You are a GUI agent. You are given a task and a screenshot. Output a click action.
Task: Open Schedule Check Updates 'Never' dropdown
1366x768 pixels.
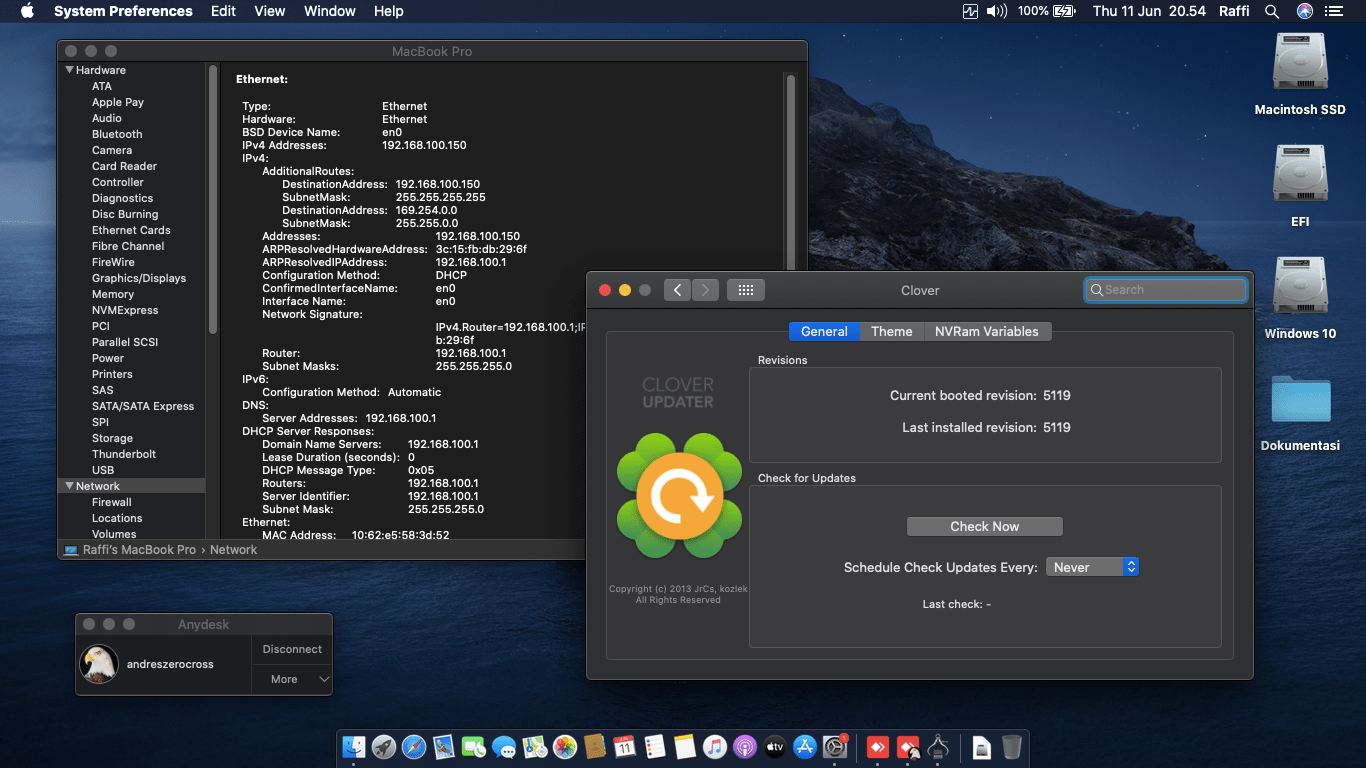click(x=1092, y=567)
